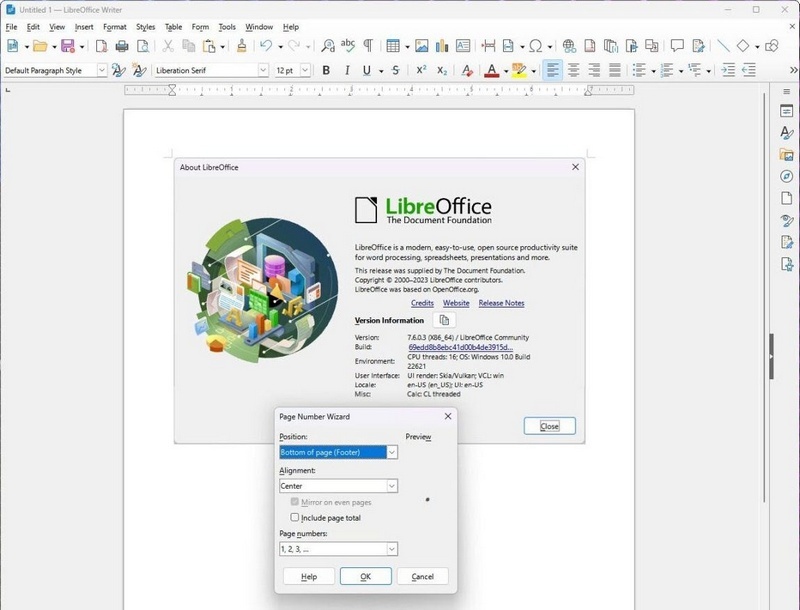
Task: Open Page numbers format dropdown
Action: [392, 549]
